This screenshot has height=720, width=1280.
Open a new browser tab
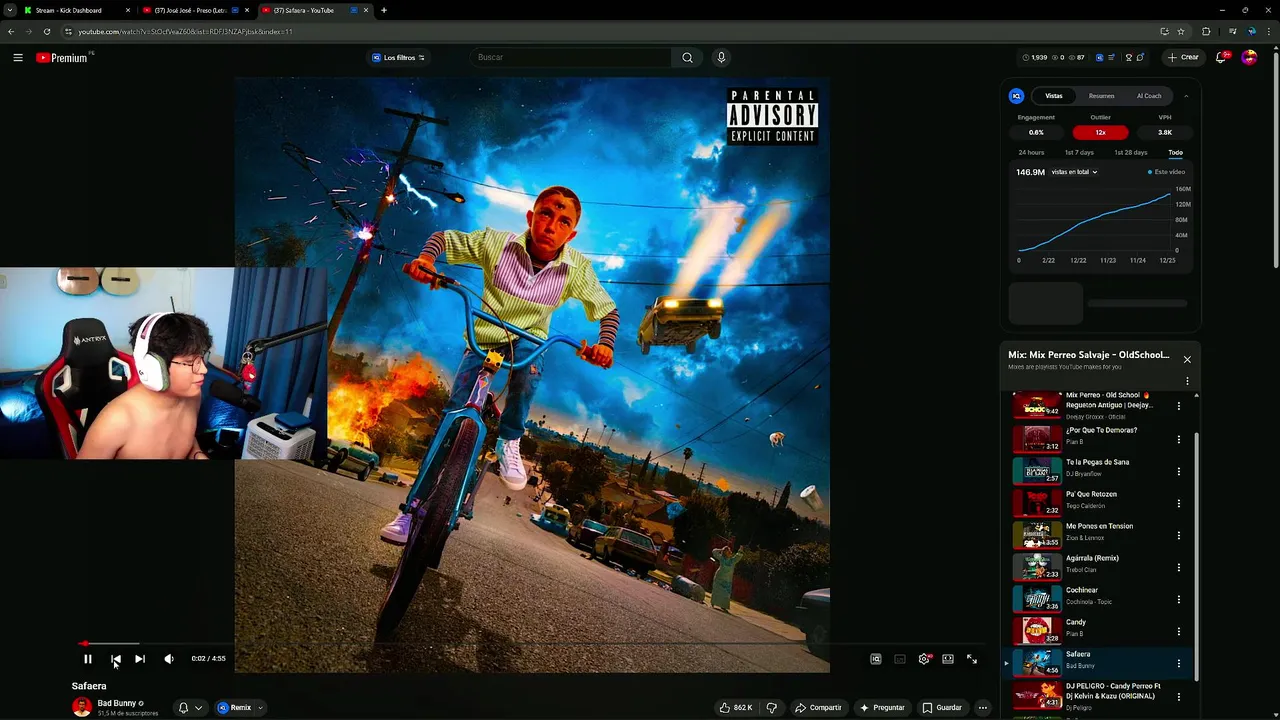point(384,10)
